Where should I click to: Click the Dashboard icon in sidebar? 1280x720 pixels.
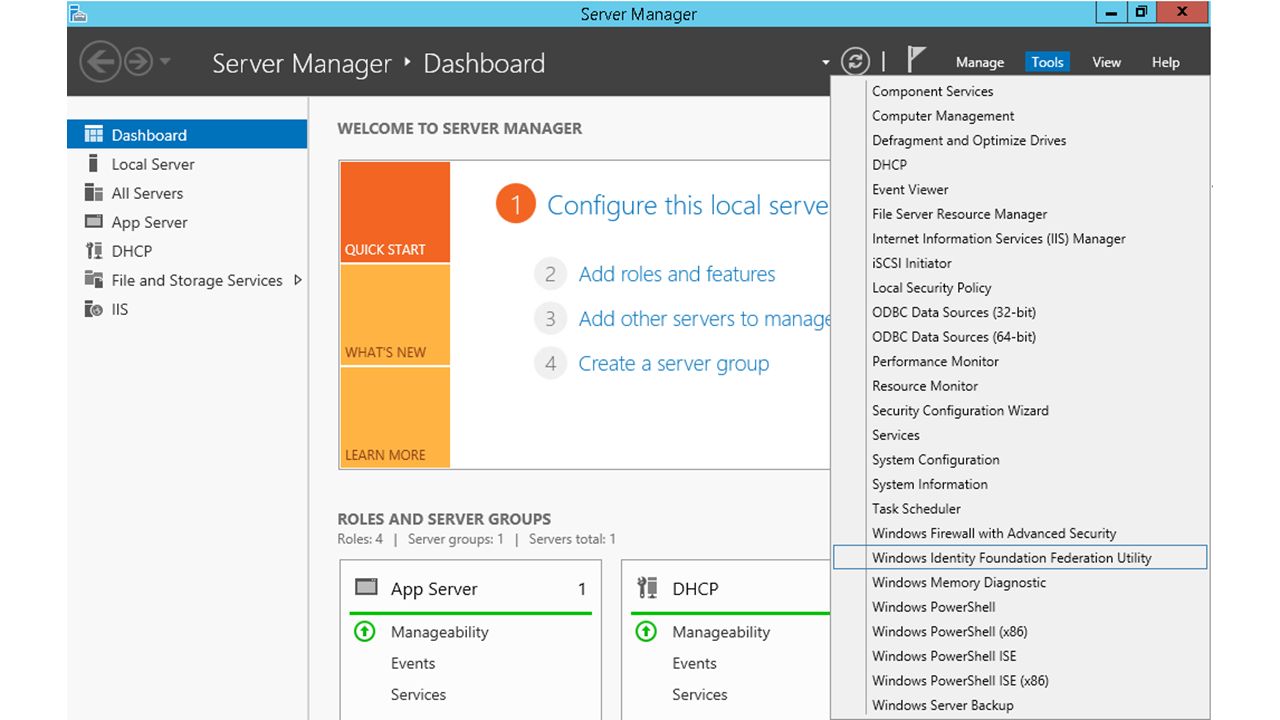pos(94,135)
